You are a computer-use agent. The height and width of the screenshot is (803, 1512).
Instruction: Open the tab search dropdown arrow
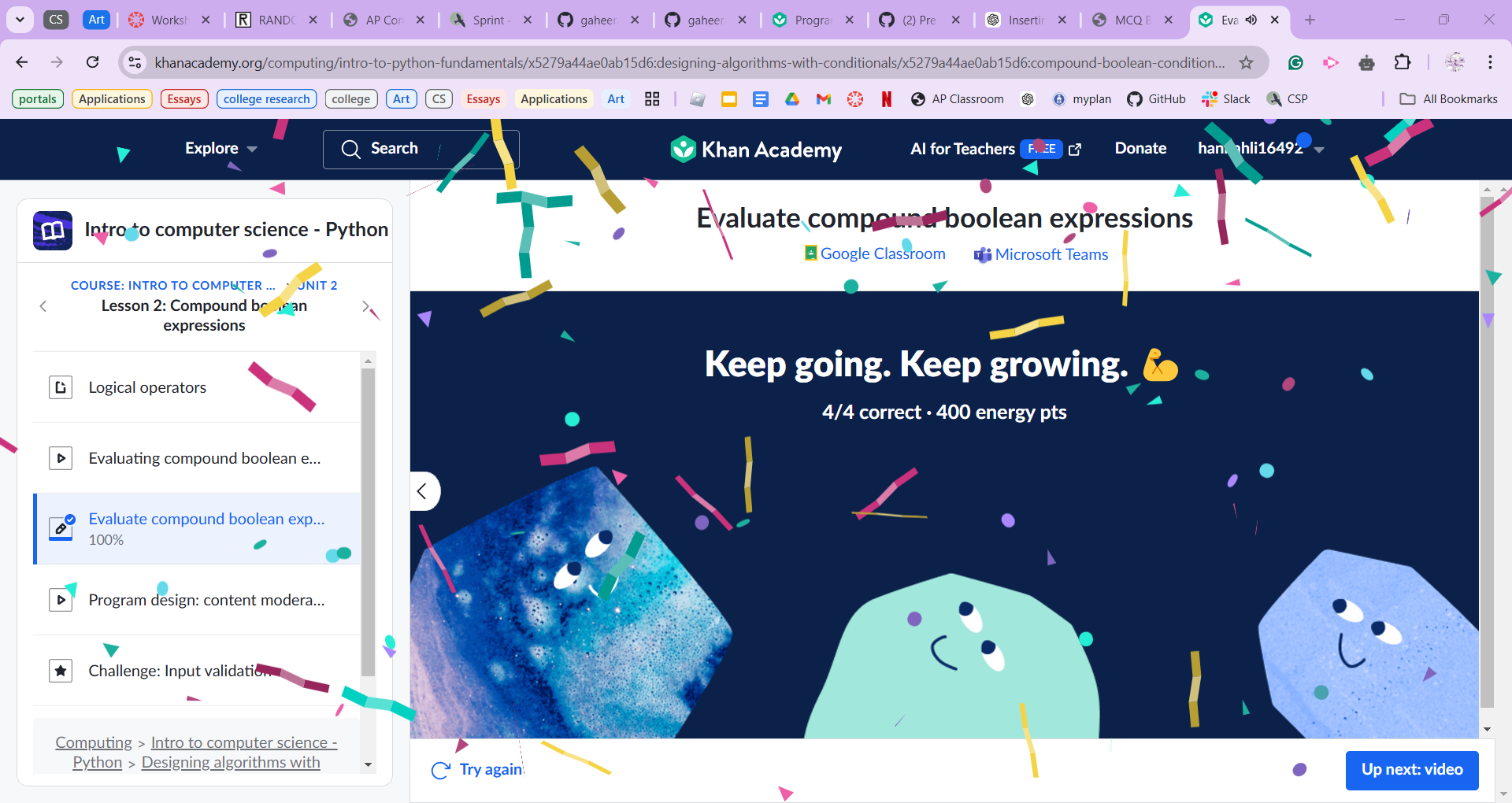[20, 20]
